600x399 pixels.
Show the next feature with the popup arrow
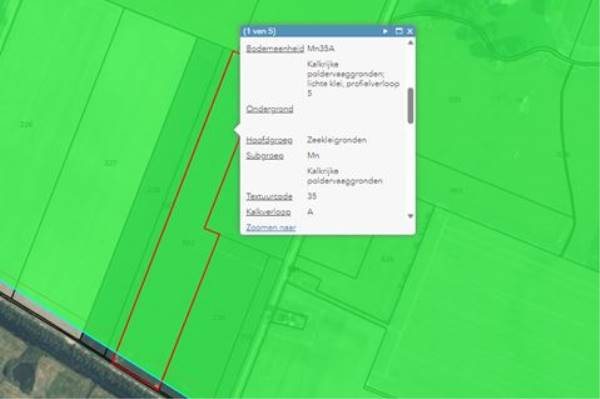pos(385,31)
